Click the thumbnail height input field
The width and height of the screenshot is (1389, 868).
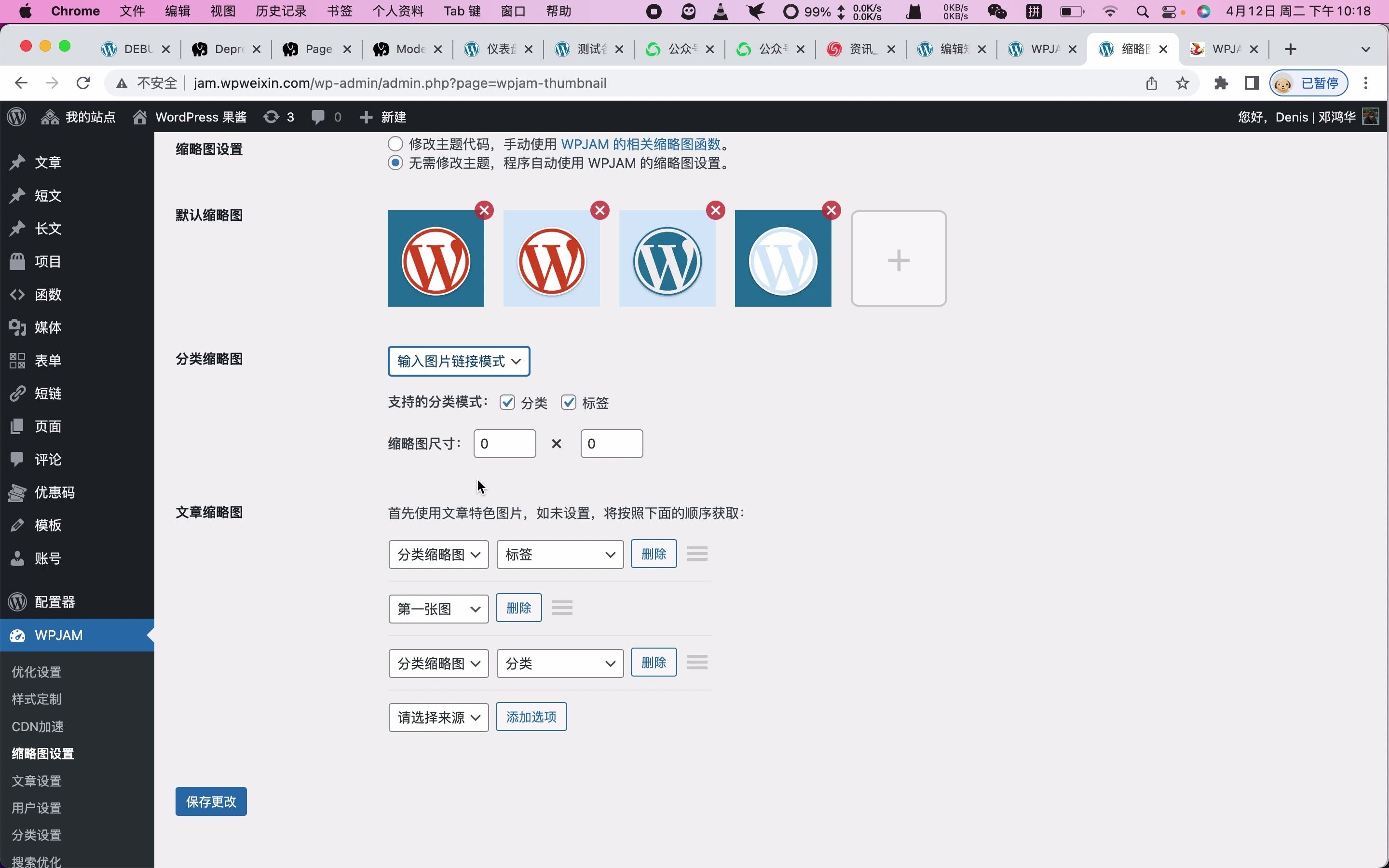click(x=612, y=444)
